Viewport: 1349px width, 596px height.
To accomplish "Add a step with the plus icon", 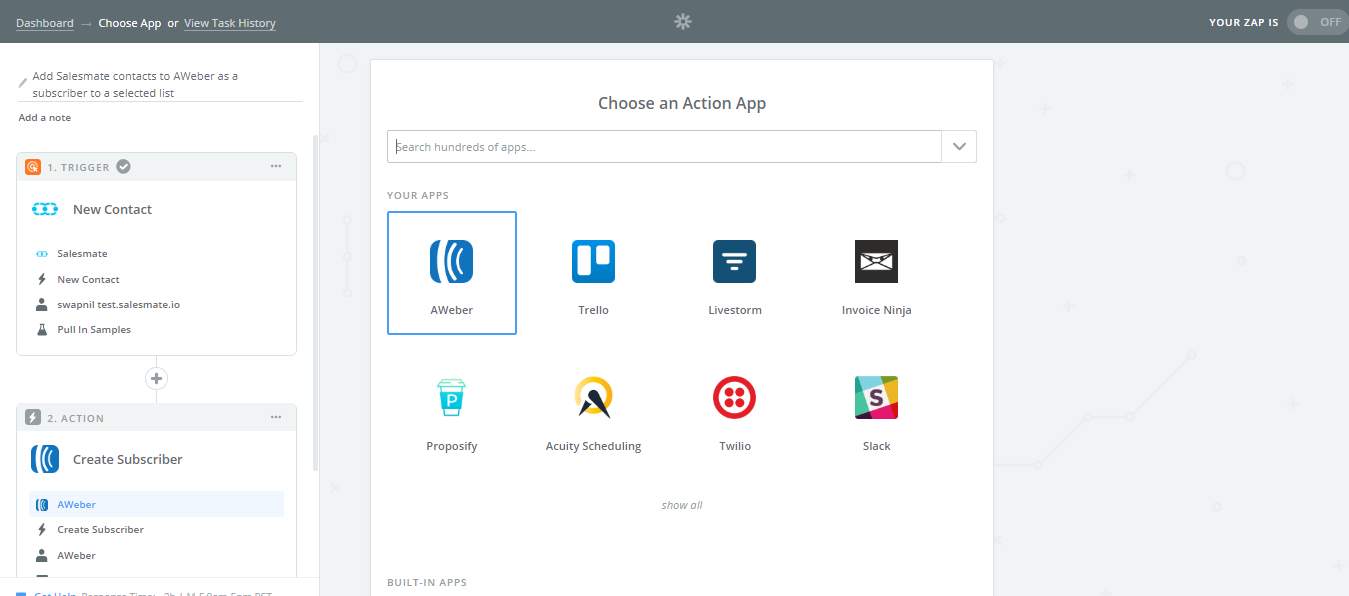I will 156,378.
